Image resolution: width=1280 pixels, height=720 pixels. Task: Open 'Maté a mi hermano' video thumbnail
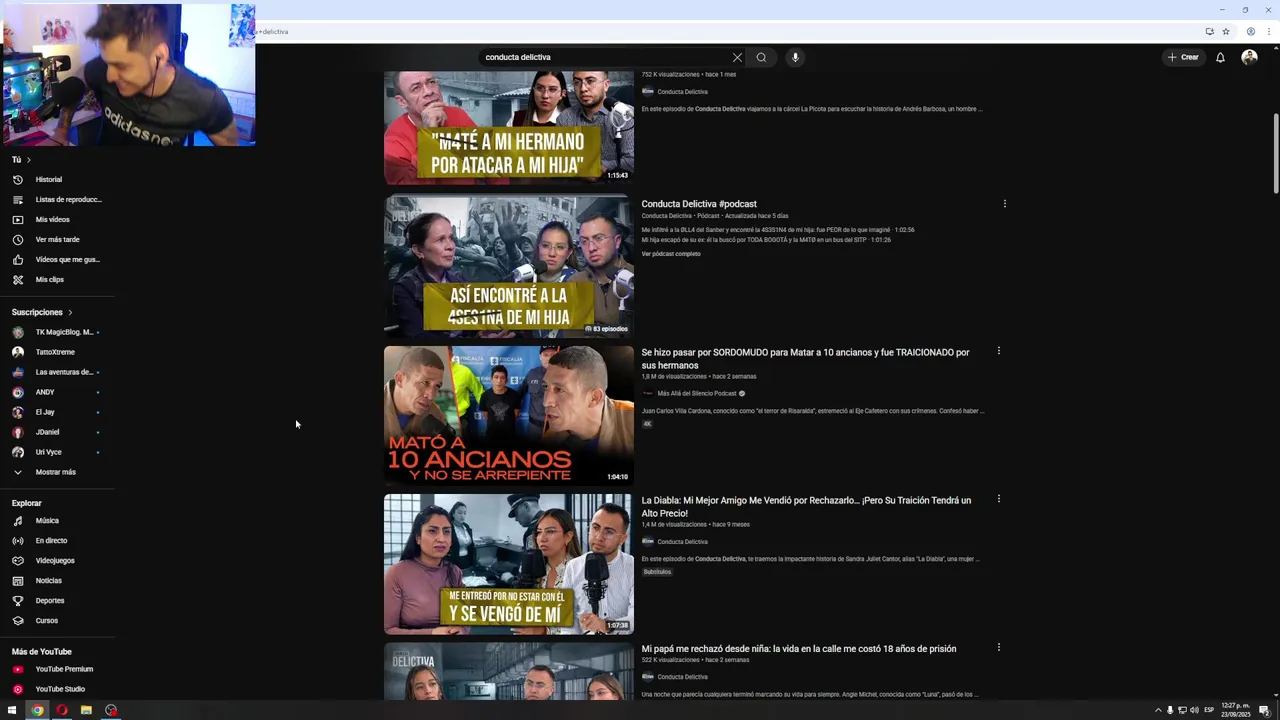[509, 127]
